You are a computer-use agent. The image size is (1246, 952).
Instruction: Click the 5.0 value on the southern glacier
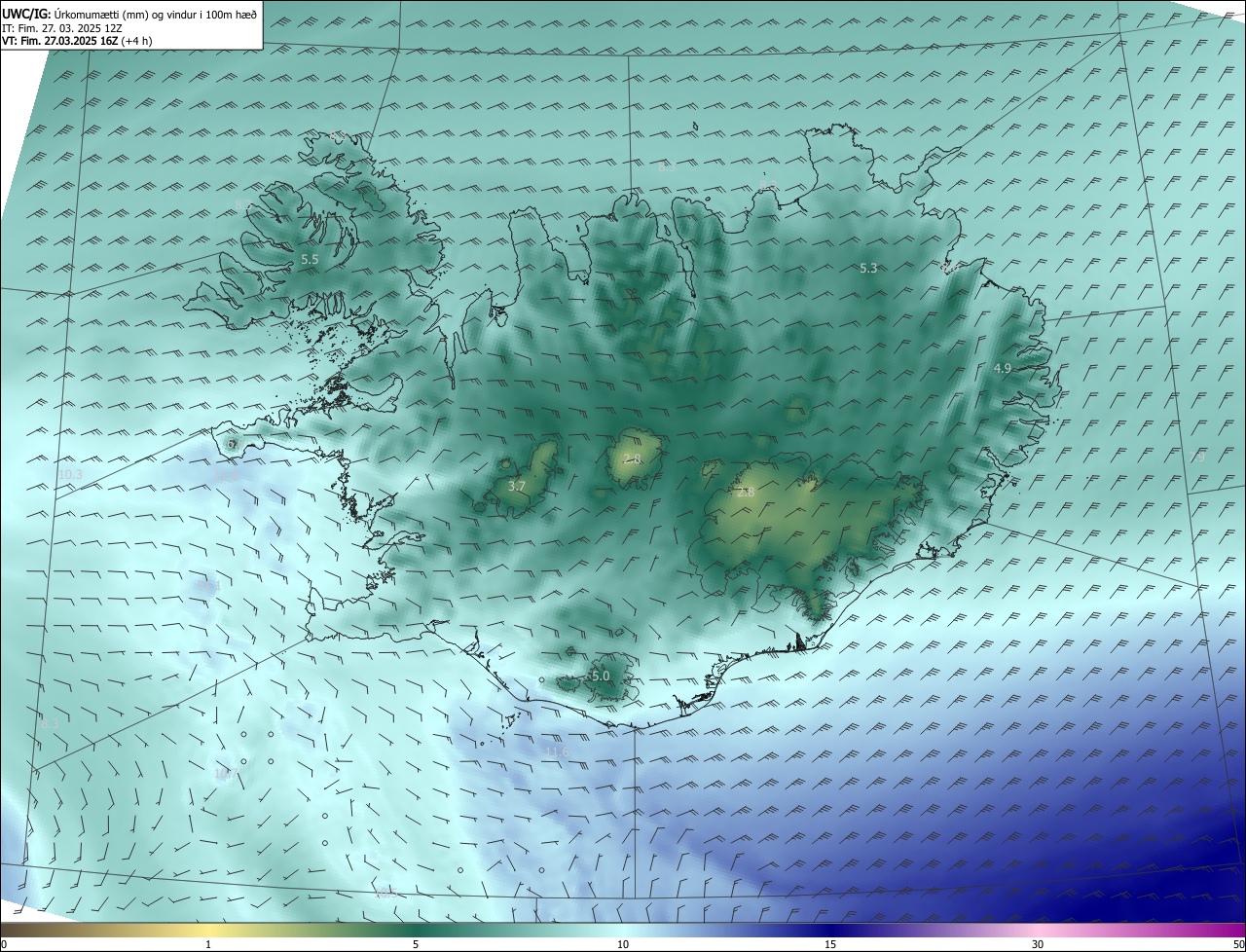tap(601, 676)
